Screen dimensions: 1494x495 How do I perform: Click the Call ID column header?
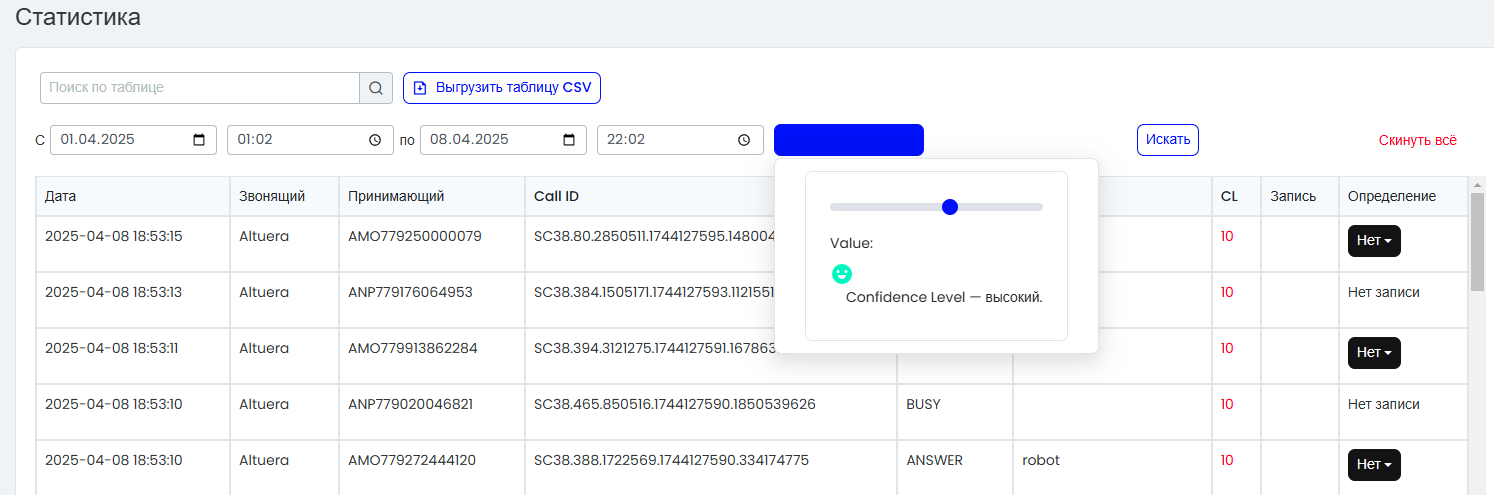tap(557, 196)
